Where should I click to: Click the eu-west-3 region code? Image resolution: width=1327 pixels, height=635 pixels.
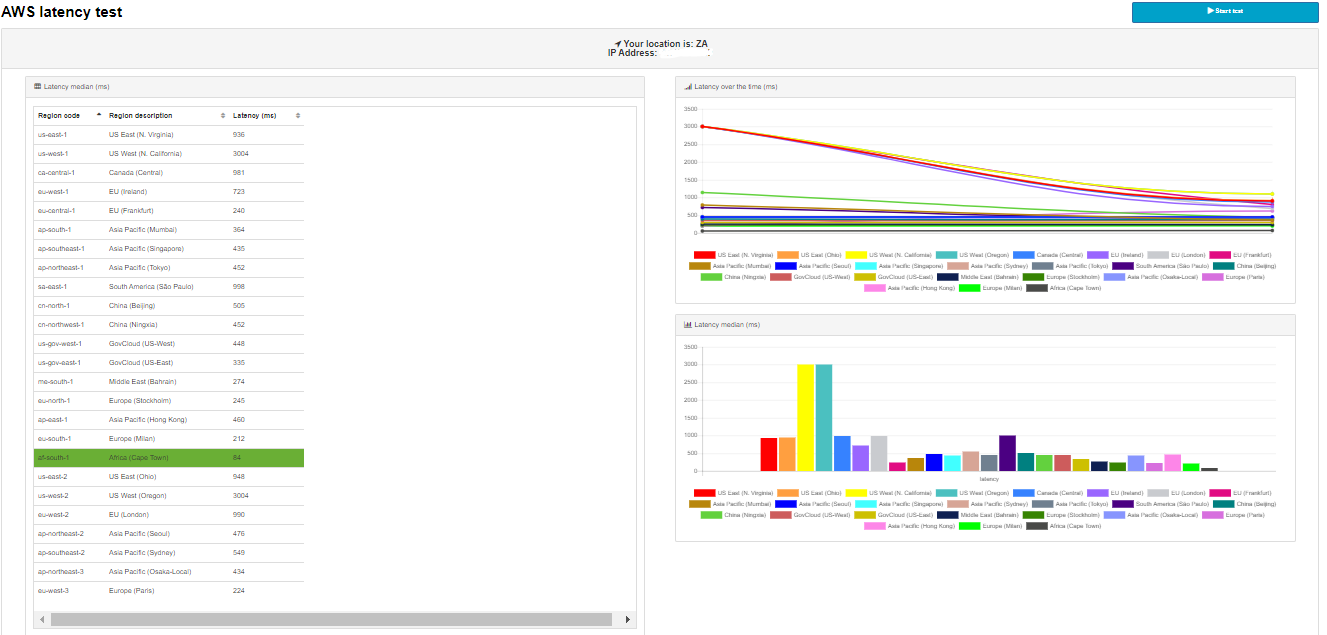click(x=52, y=590)
